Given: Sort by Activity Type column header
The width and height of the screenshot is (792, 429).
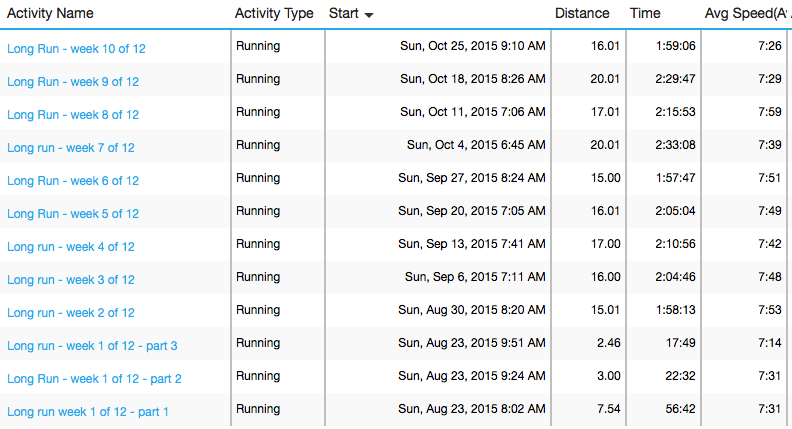Looking at the screenshot, I should (x=273, y=14).
